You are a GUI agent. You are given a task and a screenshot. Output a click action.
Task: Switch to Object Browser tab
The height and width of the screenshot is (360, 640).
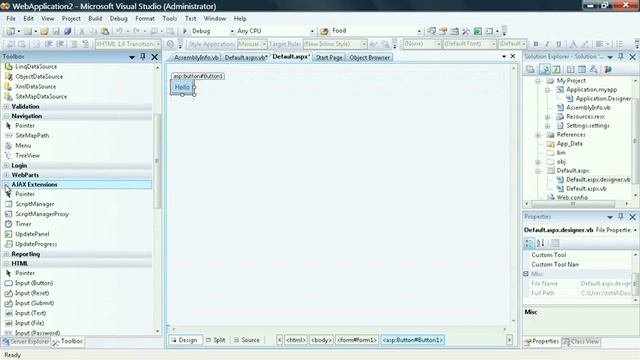click(x=369, y=58)
